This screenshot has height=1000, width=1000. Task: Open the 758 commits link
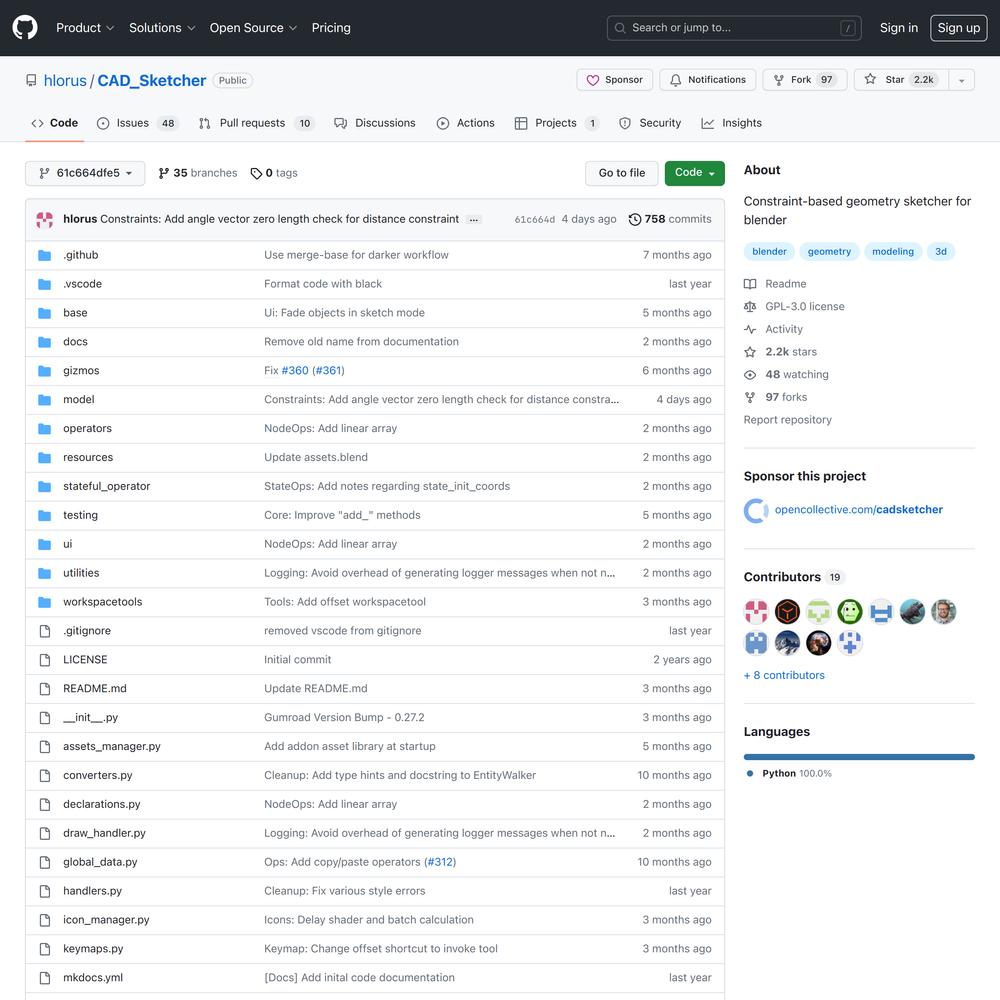point(670,219)
